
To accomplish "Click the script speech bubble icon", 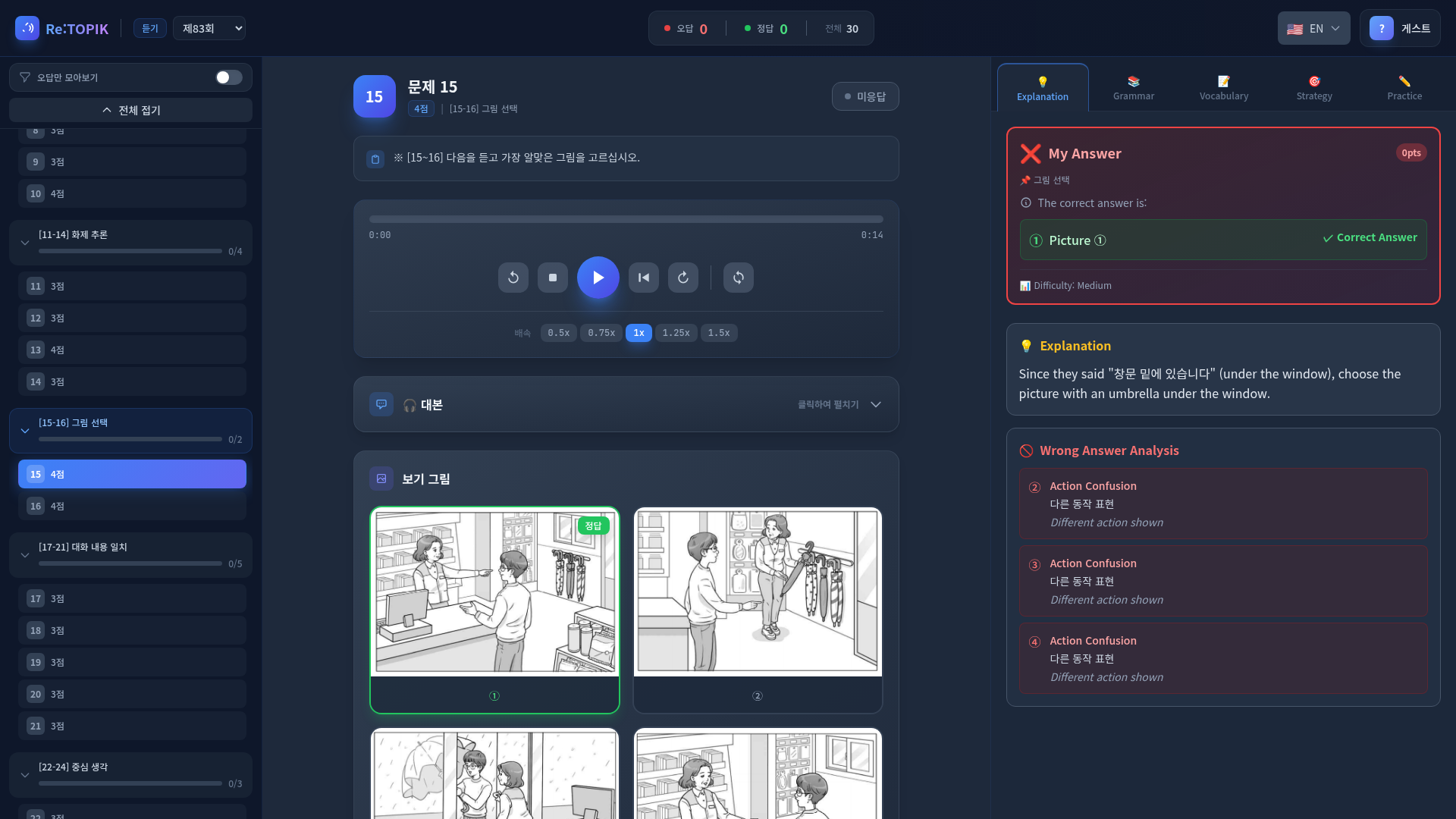I will click(x=381, y=404).
